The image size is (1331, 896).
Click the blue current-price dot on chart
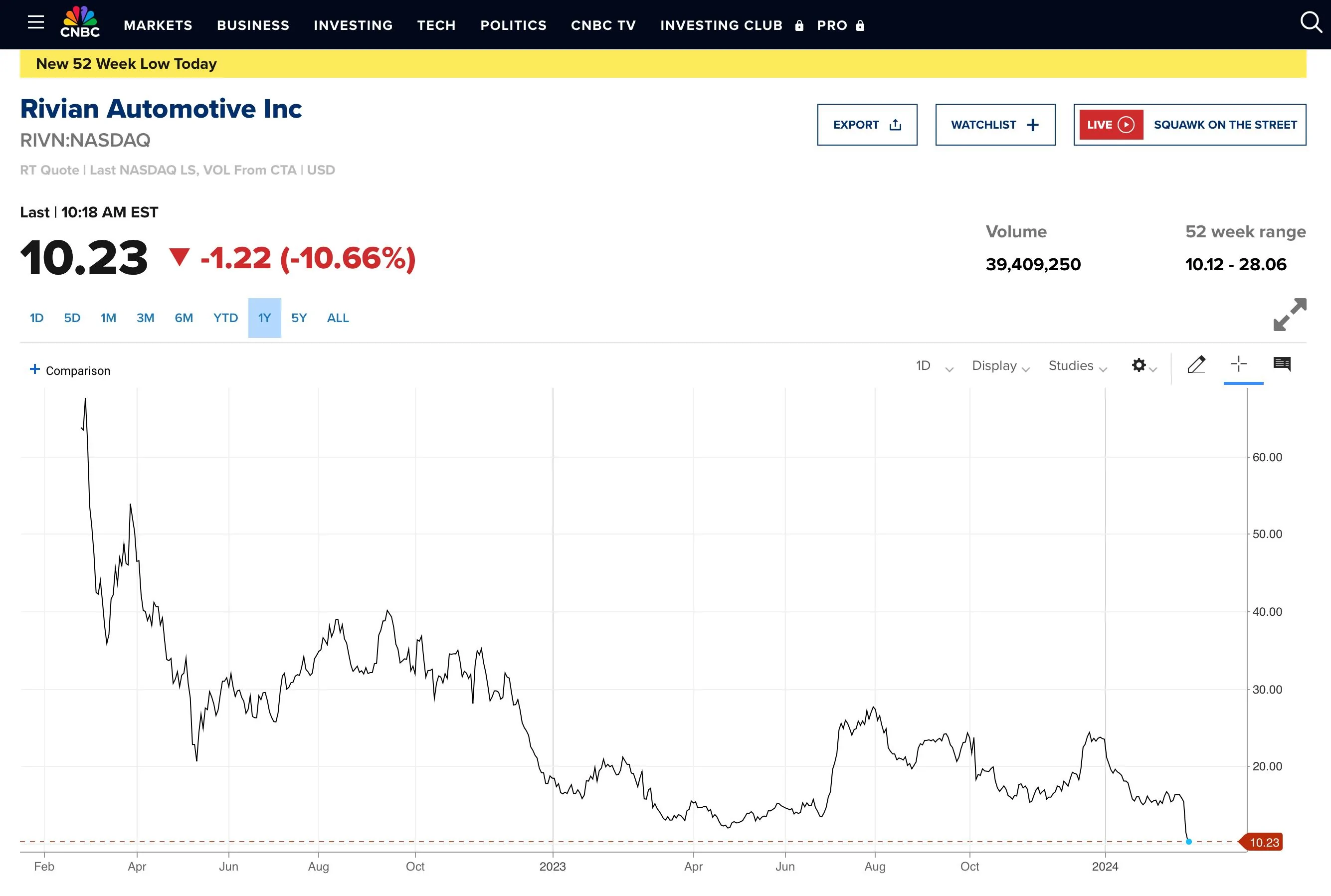tap(1189, 842)
